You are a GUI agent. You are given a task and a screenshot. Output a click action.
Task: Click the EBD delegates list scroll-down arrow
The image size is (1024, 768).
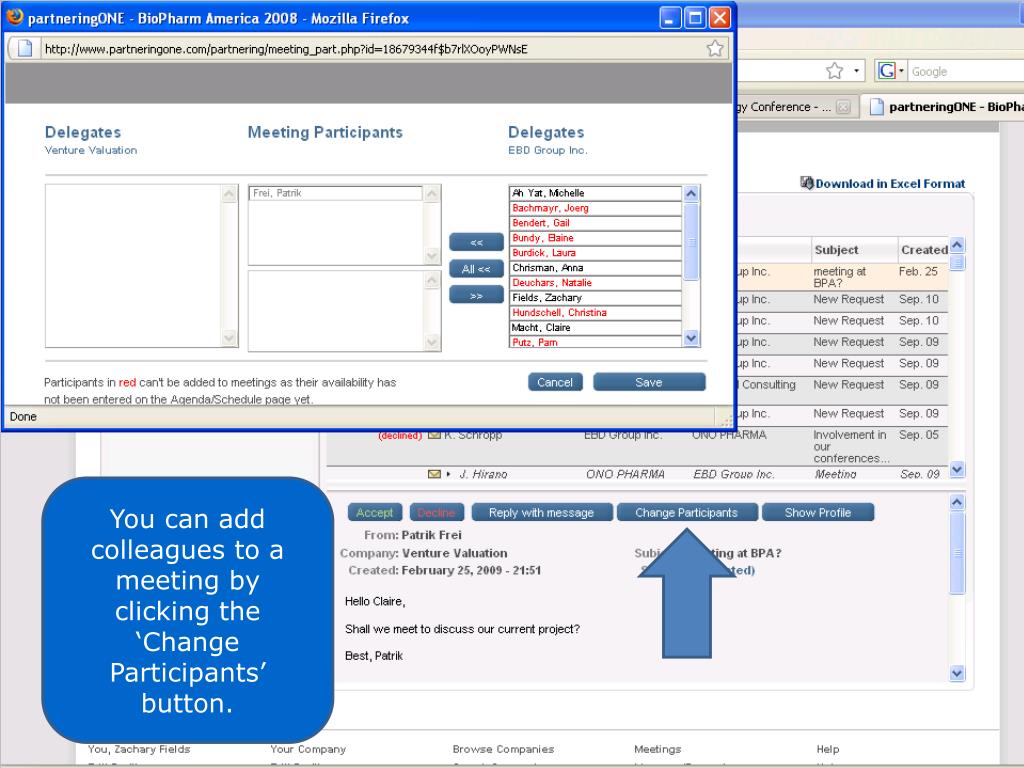tap(691, 338)
